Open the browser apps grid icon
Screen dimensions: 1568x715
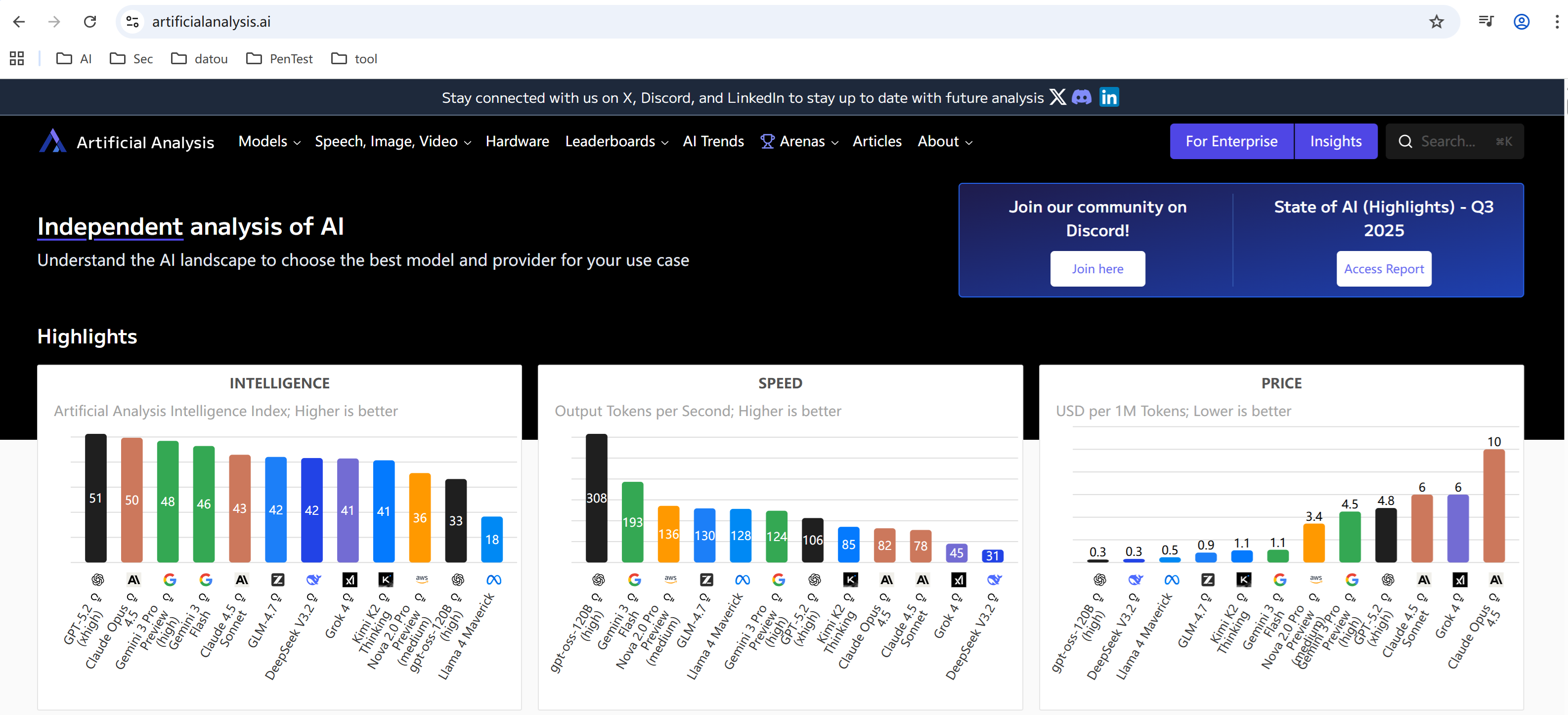point(16,59)
